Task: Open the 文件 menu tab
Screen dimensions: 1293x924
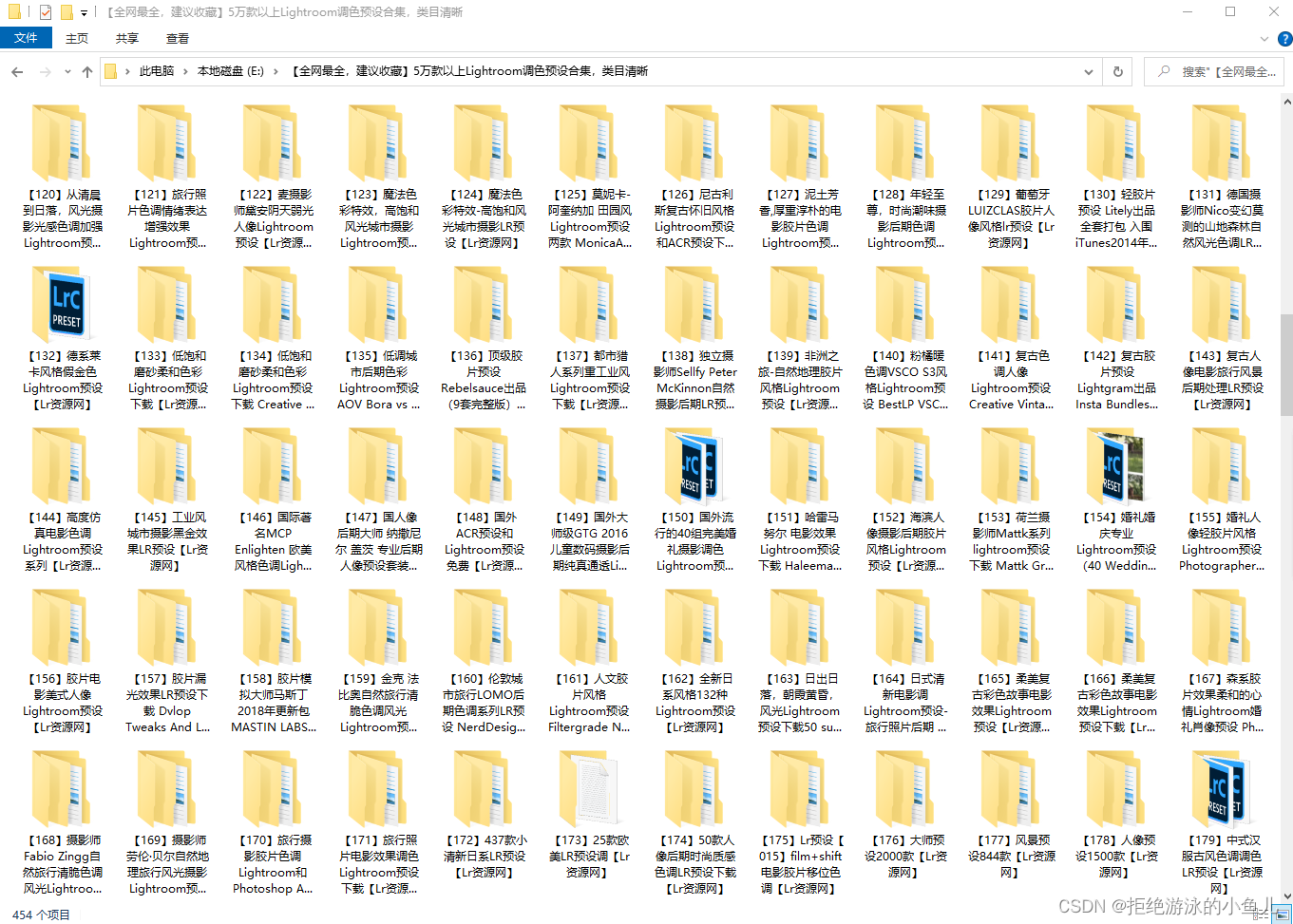Action: coord(26,38)
